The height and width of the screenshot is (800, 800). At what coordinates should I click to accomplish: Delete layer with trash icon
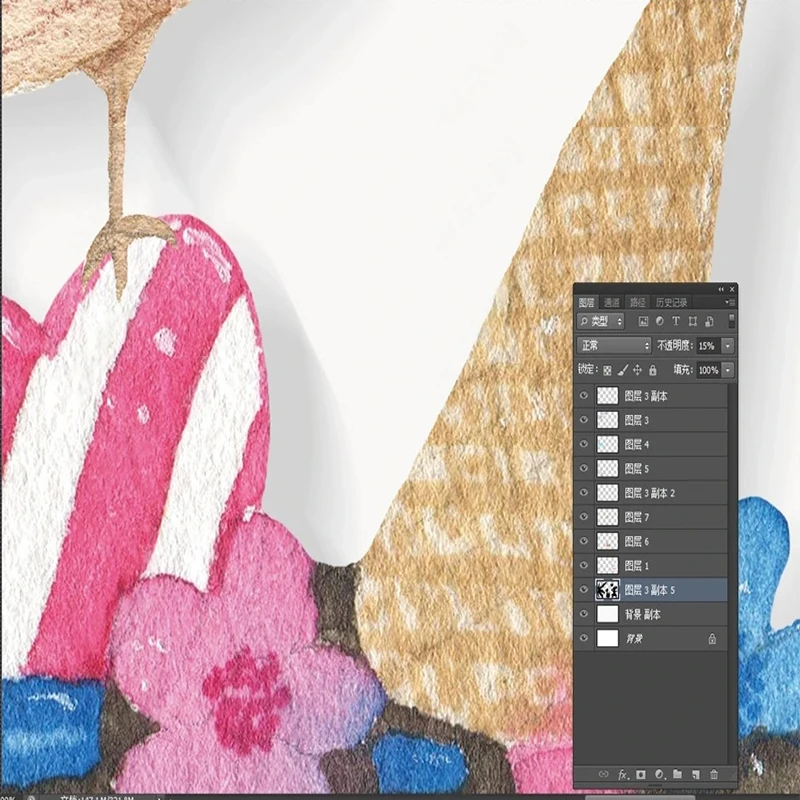(x=714, y=774)
